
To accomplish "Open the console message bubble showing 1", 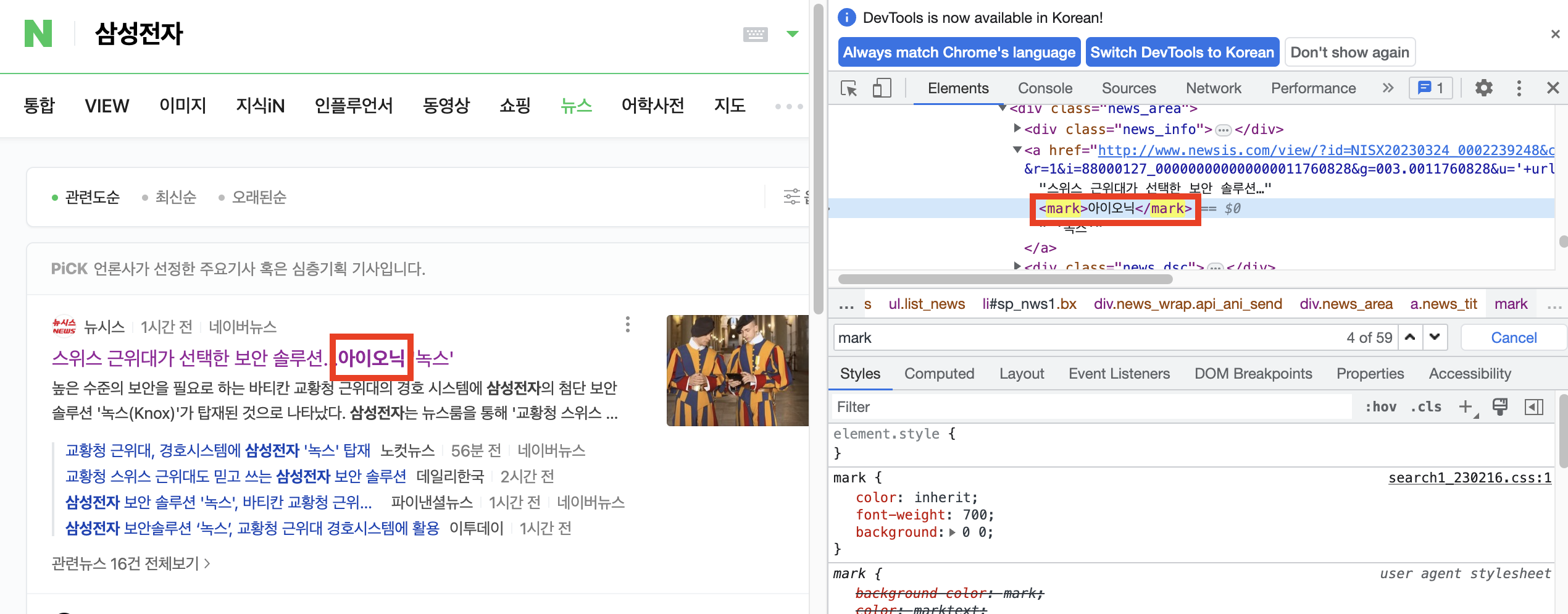I will [x=1430, y=88].
